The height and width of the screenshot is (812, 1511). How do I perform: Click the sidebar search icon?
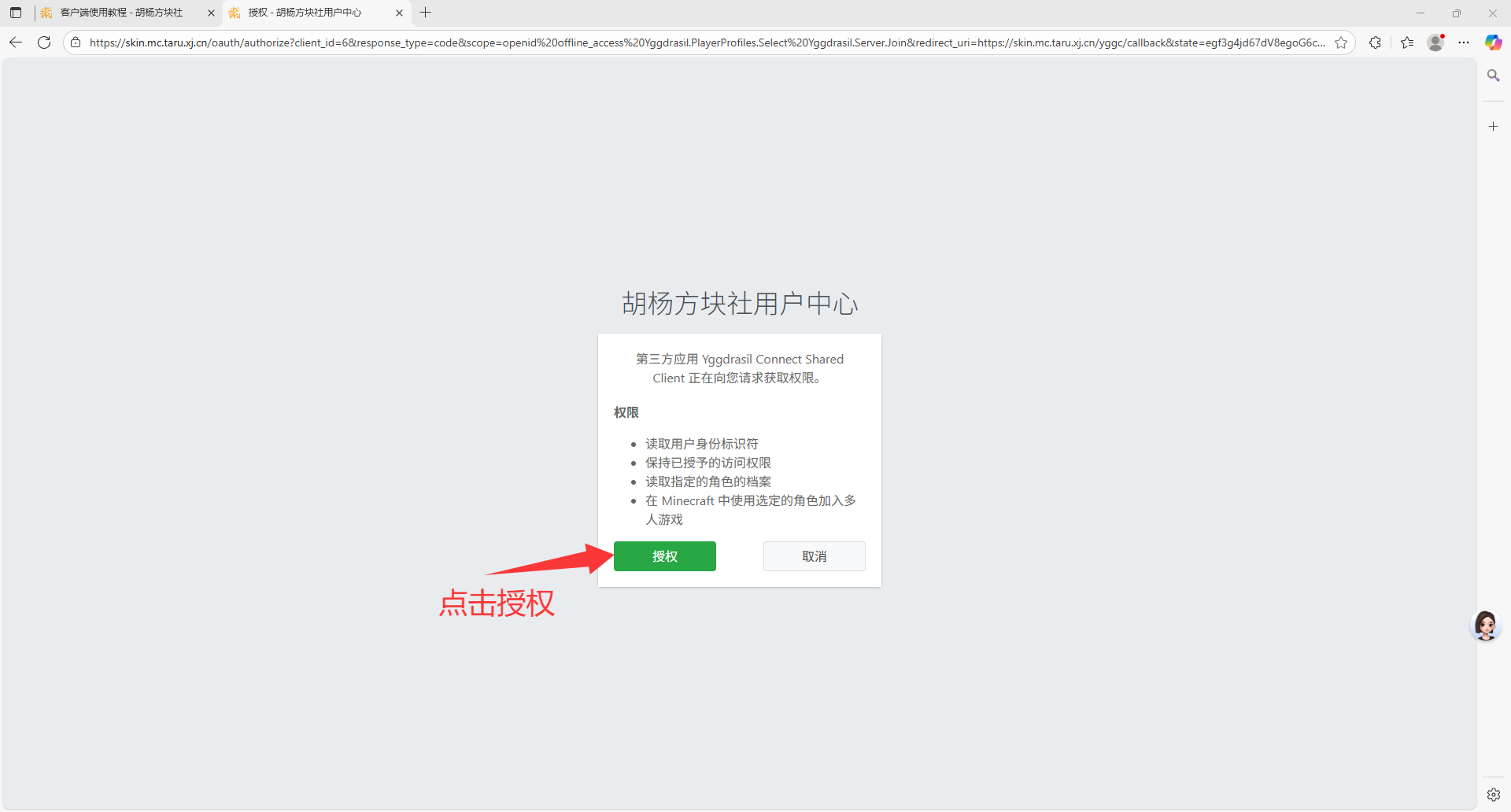coord(1493,76)
